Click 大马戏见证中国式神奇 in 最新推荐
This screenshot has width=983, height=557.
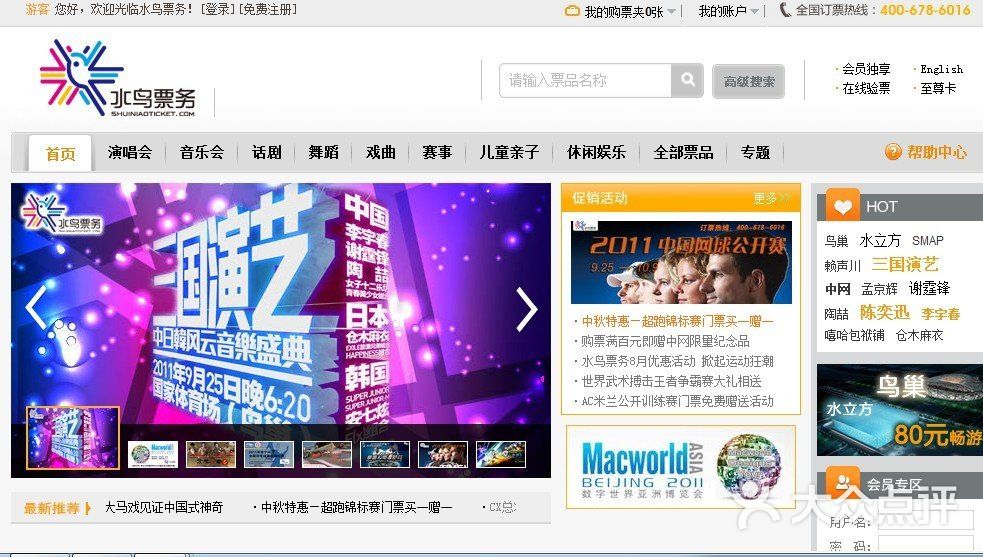[164, 507]
